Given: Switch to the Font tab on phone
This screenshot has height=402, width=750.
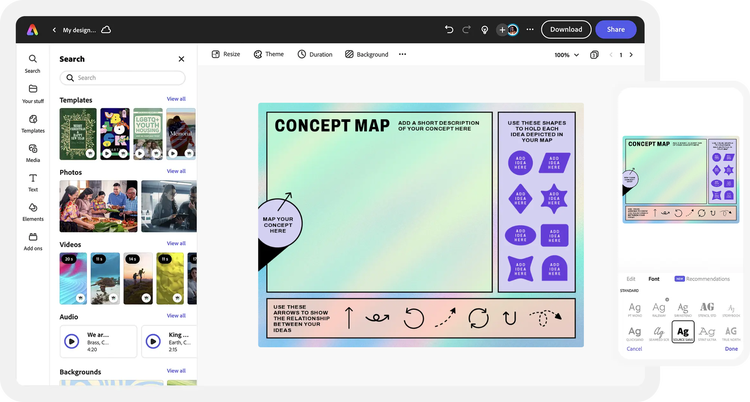Looking at the screenshot, I should [x=653, y=279].
